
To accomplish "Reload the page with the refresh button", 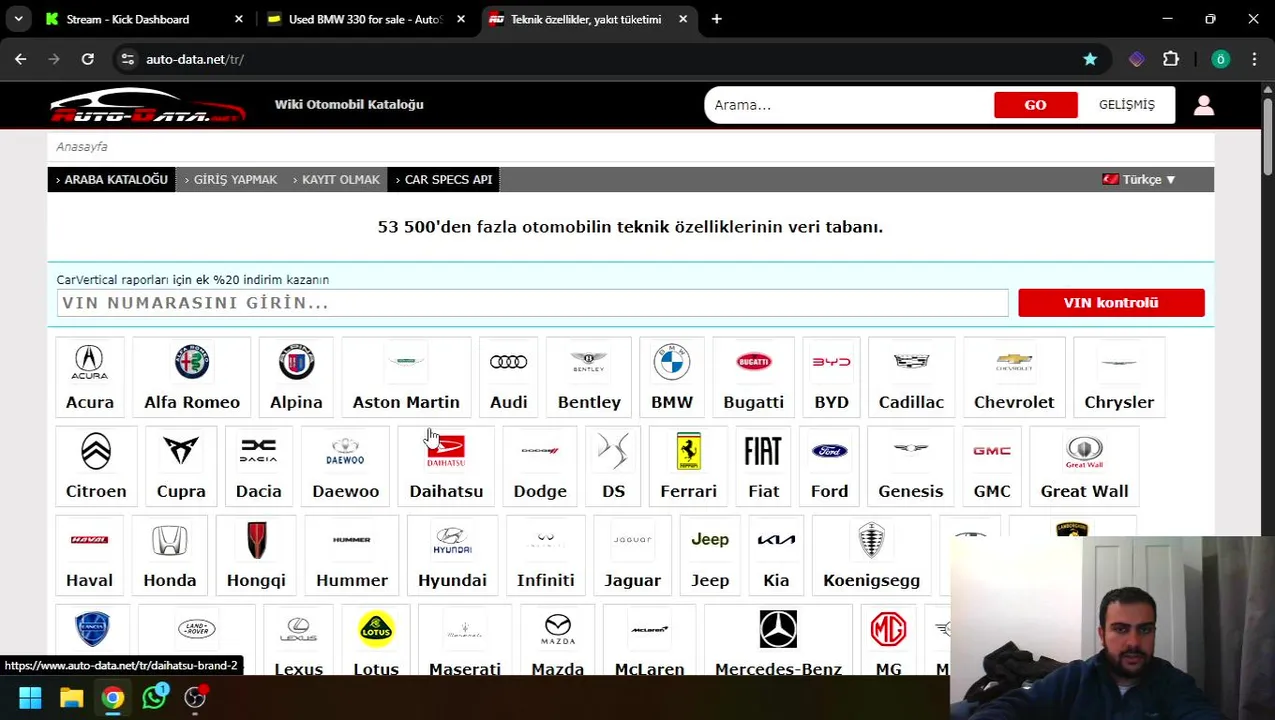I will tap(88, 59).
